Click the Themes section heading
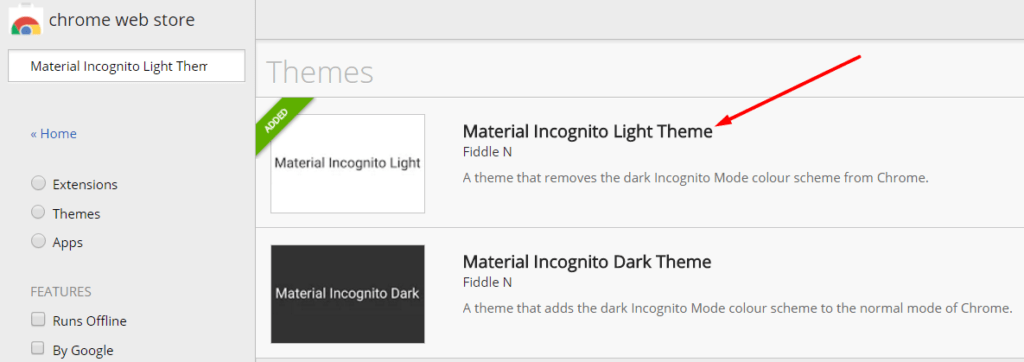This screenshot has height=362, width=1024. pyautogui.click(x=320, y=72)
